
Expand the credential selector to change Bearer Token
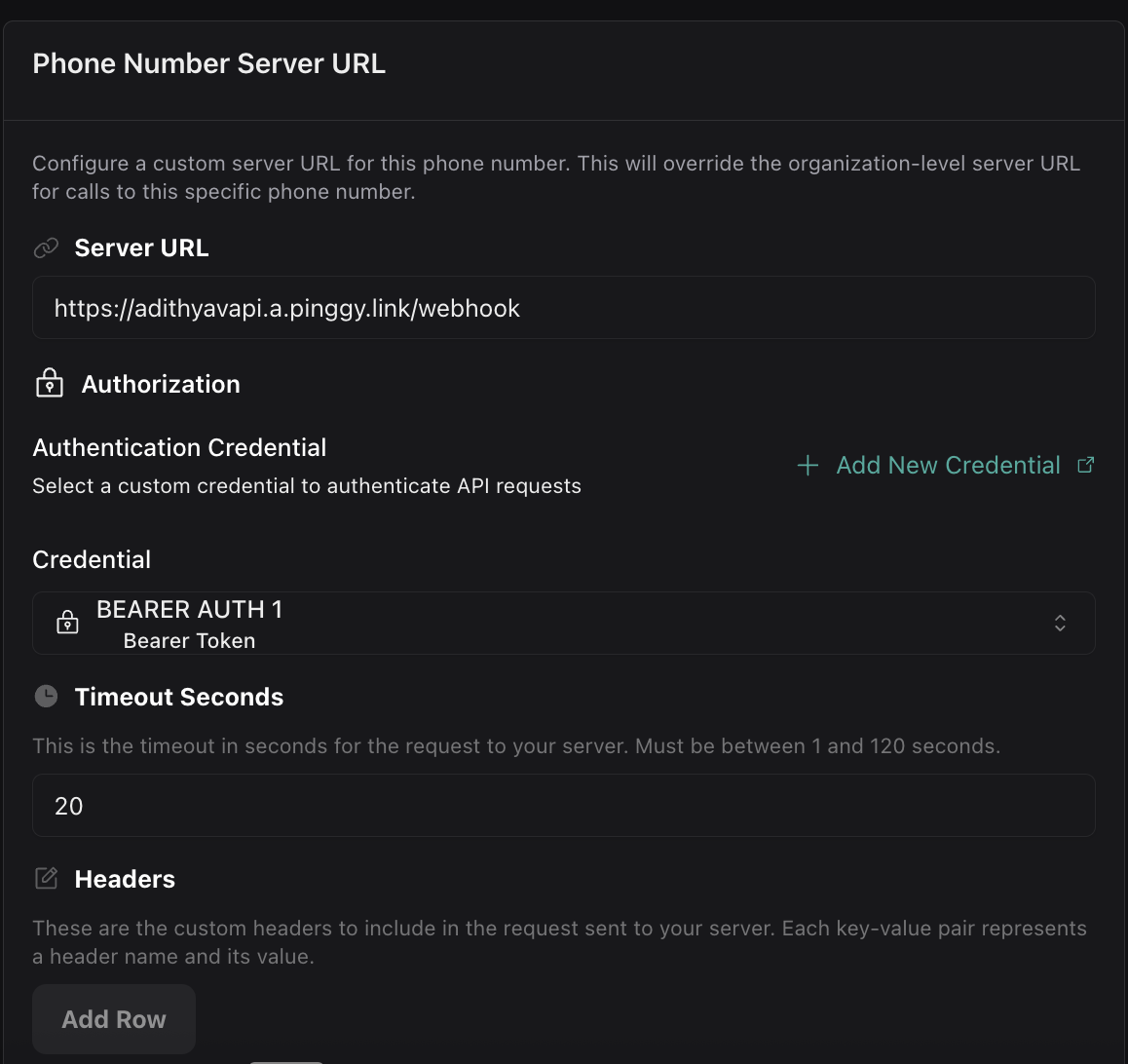[x=563, y=623]
